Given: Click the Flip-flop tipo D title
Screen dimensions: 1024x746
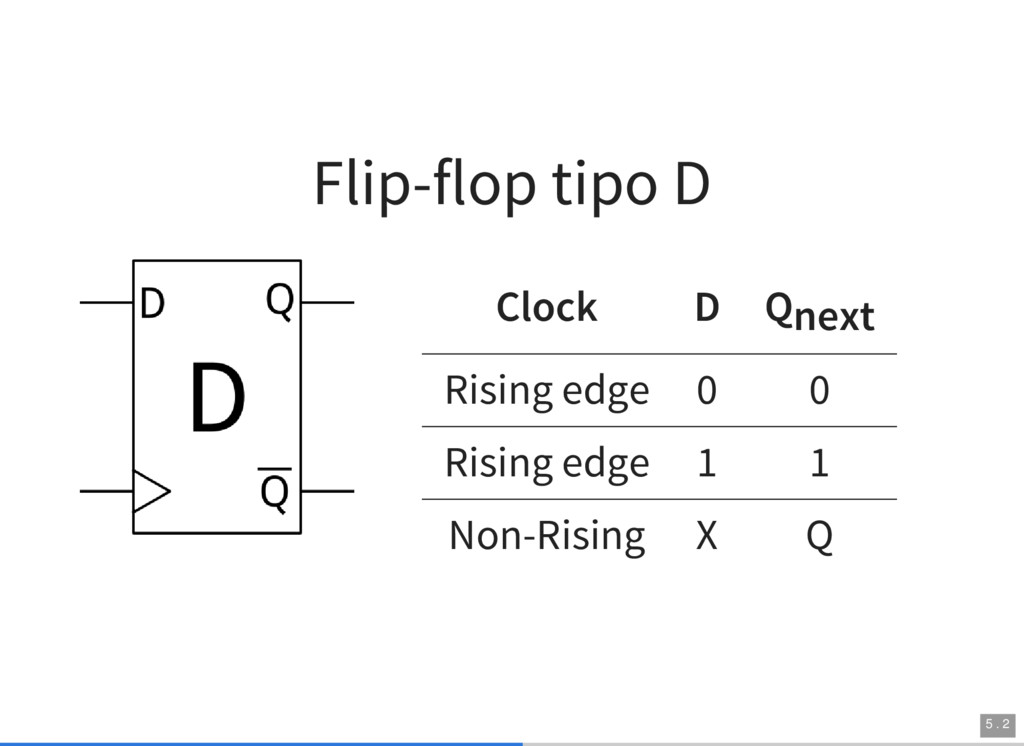Looking at the screenshot, I should coord(512,184).
